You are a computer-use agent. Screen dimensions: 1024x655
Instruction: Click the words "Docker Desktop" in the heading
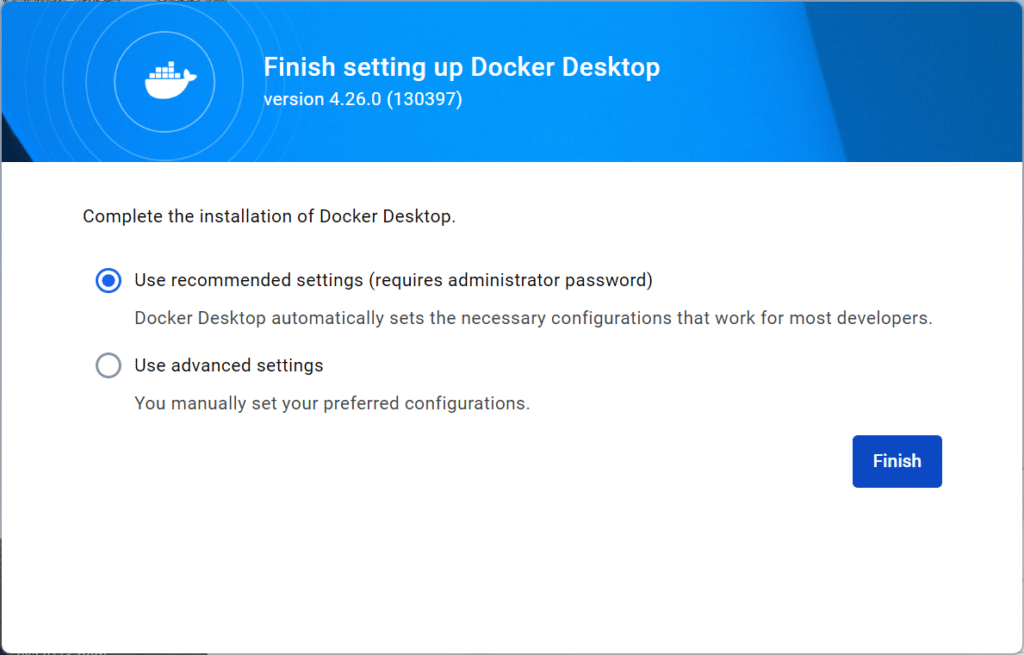pos(565,67)
